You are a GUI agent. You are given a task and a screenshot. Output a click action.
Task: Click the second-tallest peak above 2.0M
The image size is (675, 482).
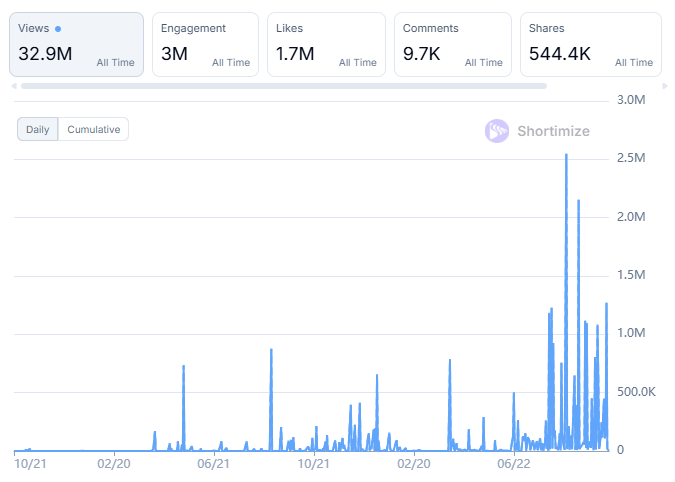coord(578,202)
